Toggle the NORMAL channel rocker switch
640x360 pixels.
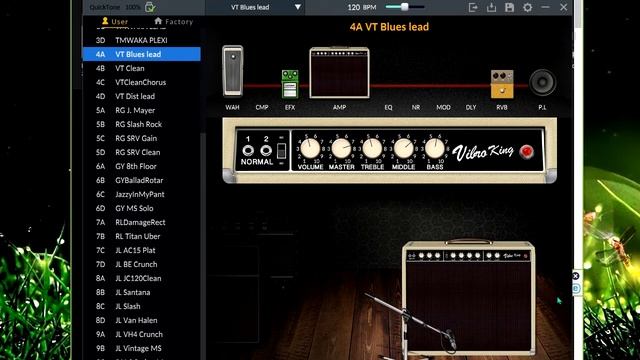point(281,151)
